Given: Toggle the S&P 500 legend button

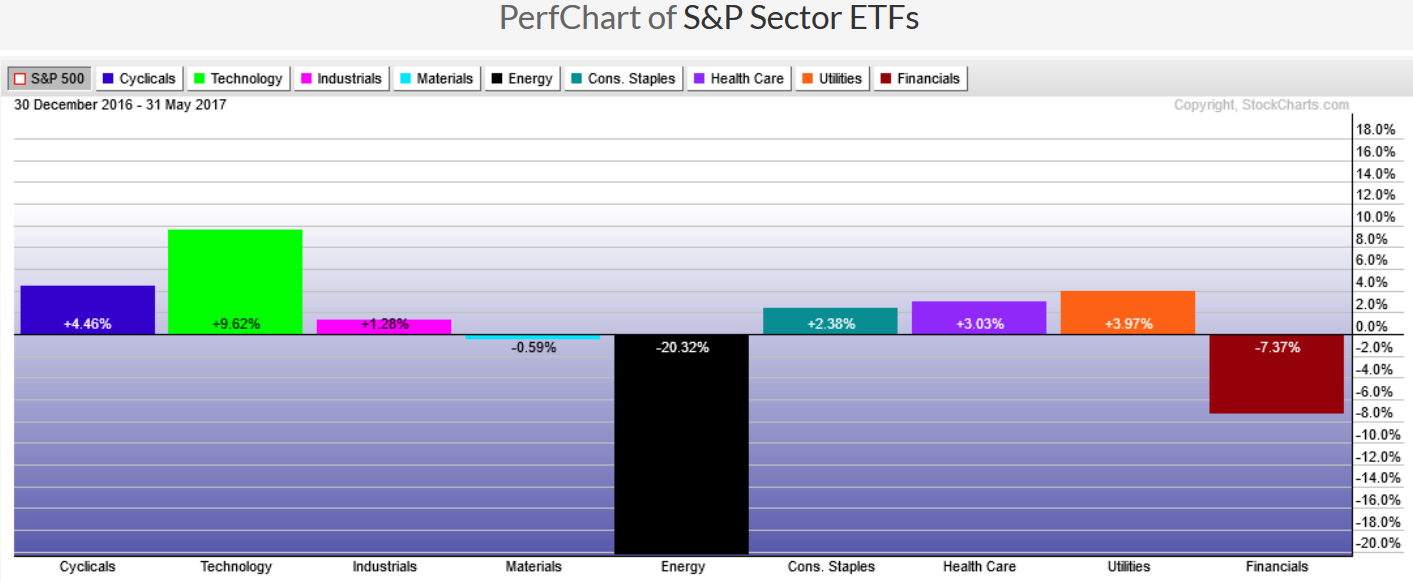Looking at the screenshot, I should tap(49, 79).
